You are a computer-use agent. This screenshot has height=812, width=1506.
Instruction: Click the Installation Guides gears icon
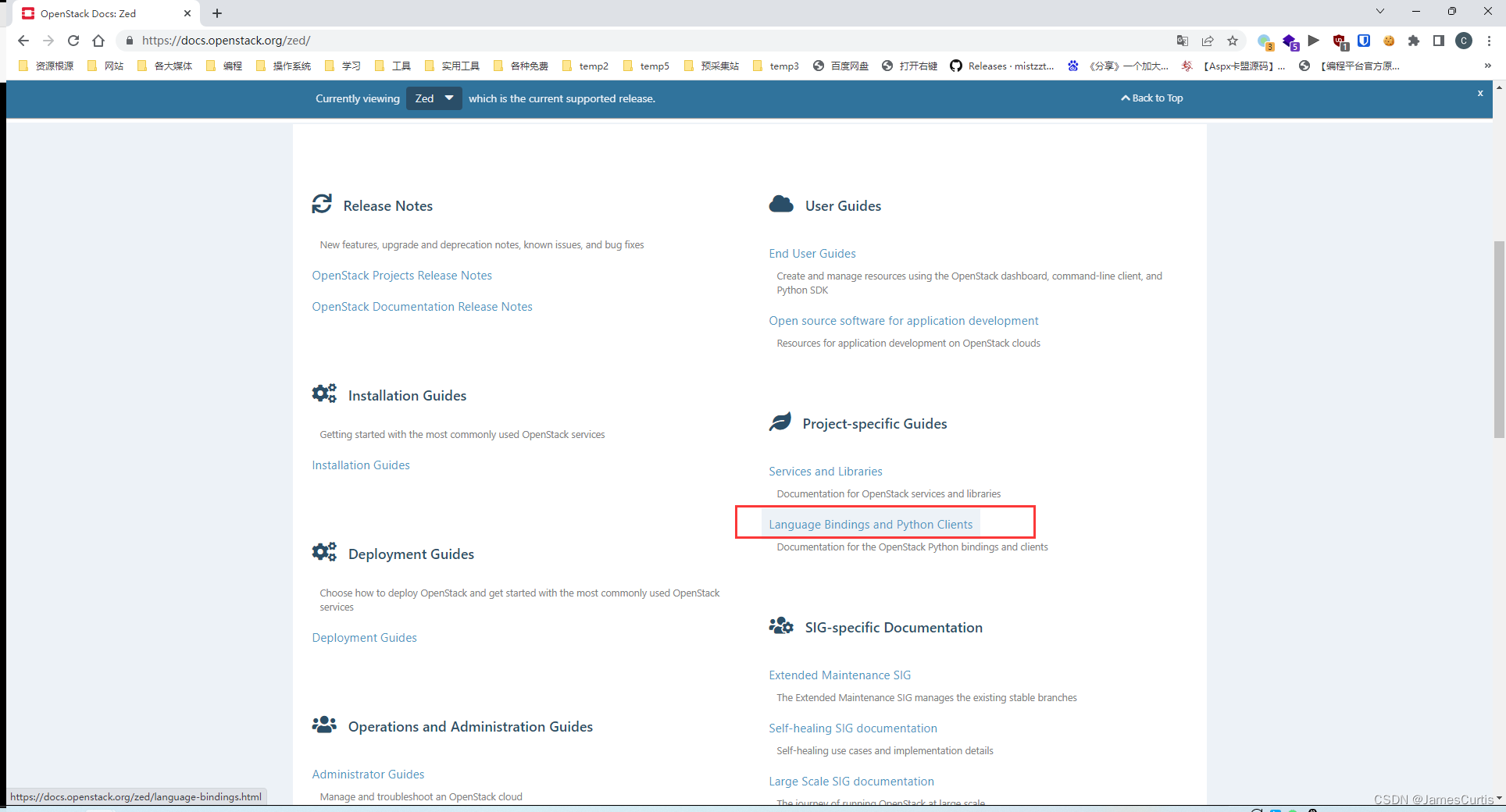point(324,394)
